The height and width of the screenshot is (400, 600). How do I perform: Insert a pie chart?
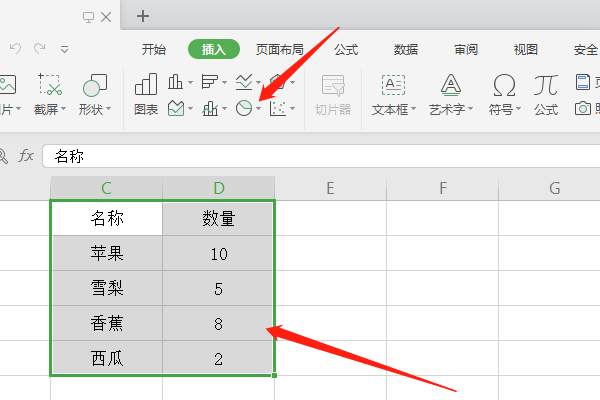pyautogui.click(x=244, y=108)
